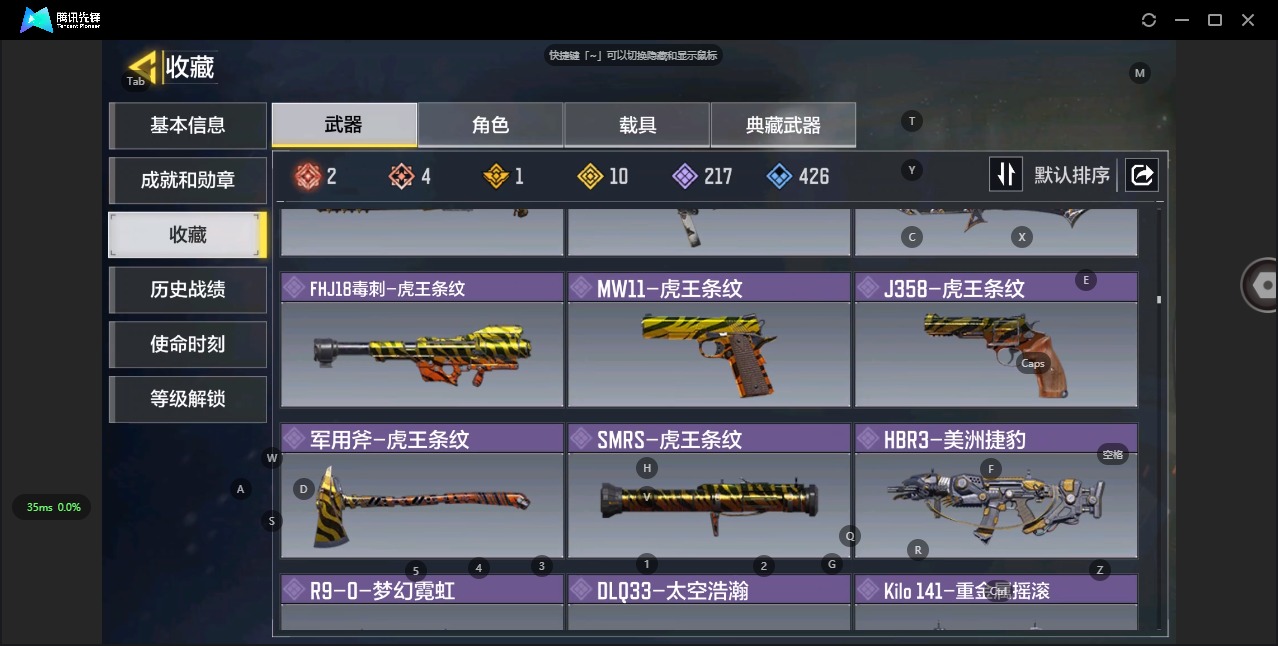
Task: Click the Tencent emulator refresh icon in title bar
Action: 1149,20
